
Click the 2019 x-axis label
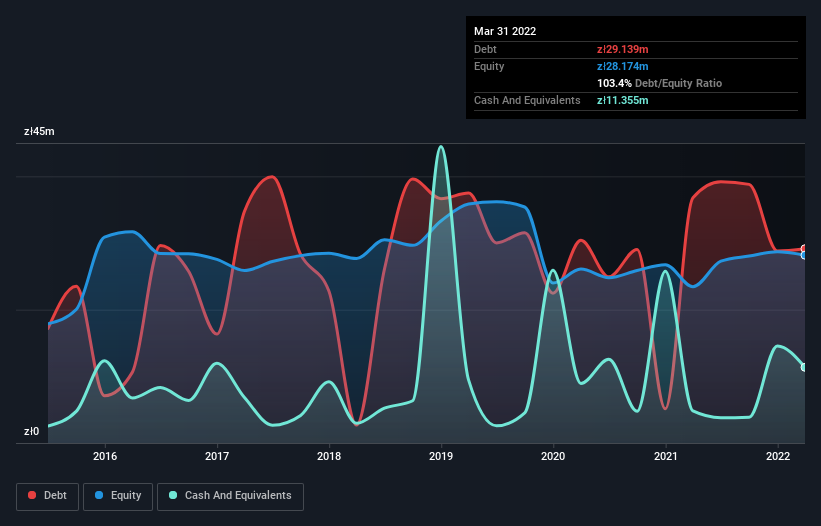tap(441, 456)
